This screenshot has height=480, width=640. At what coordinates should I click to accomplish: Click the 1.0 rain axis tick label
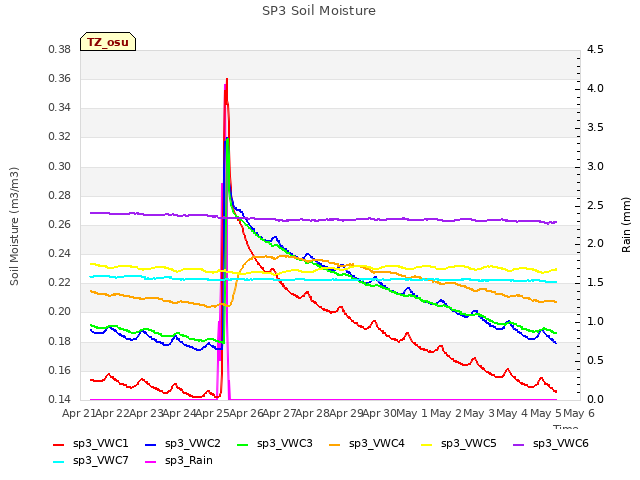[x=595, y=322]
